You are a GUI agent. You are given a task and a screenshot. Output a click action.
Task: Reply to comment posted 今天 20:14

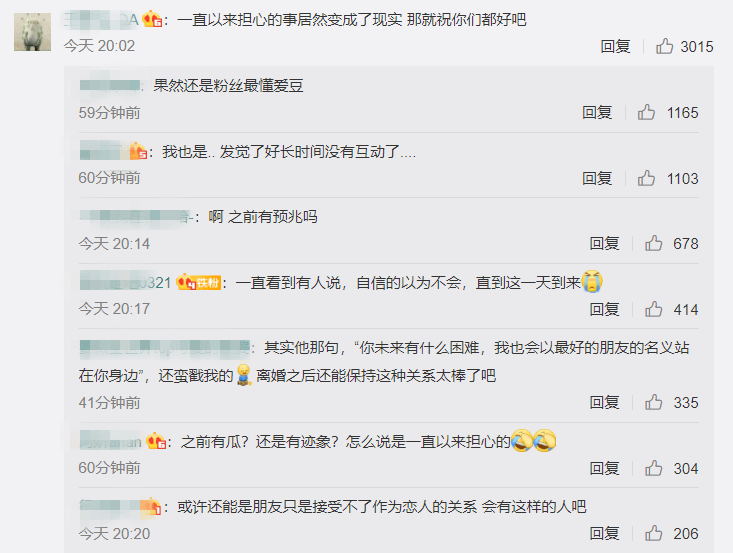pyautogui.click(x=604, y=243)
